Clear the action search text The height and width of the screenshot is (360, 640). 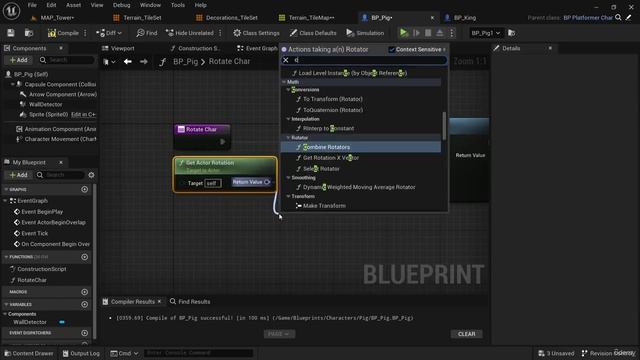coord(286,60)
